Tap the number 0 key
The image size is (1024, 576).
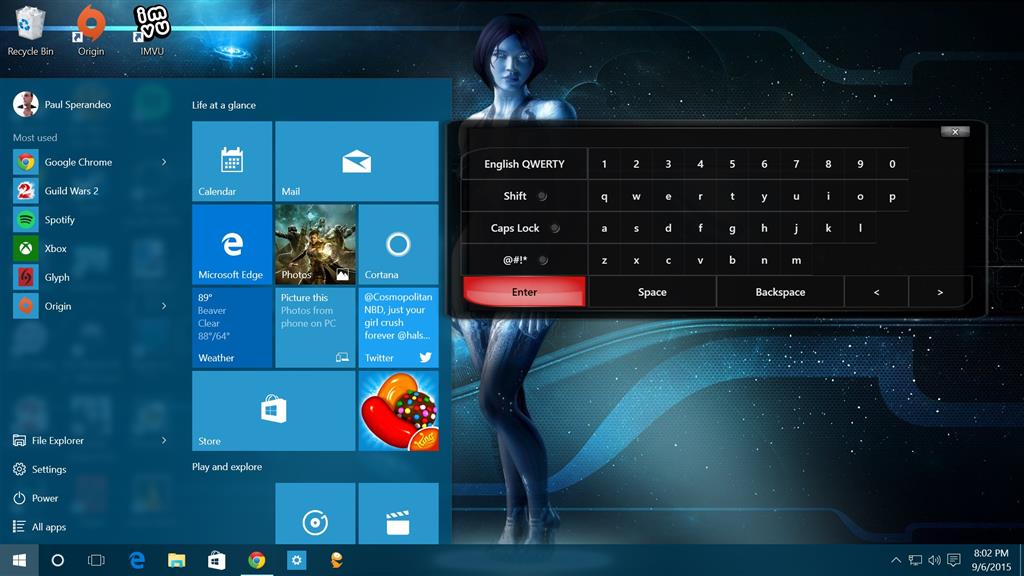click(x=892, y=164)
